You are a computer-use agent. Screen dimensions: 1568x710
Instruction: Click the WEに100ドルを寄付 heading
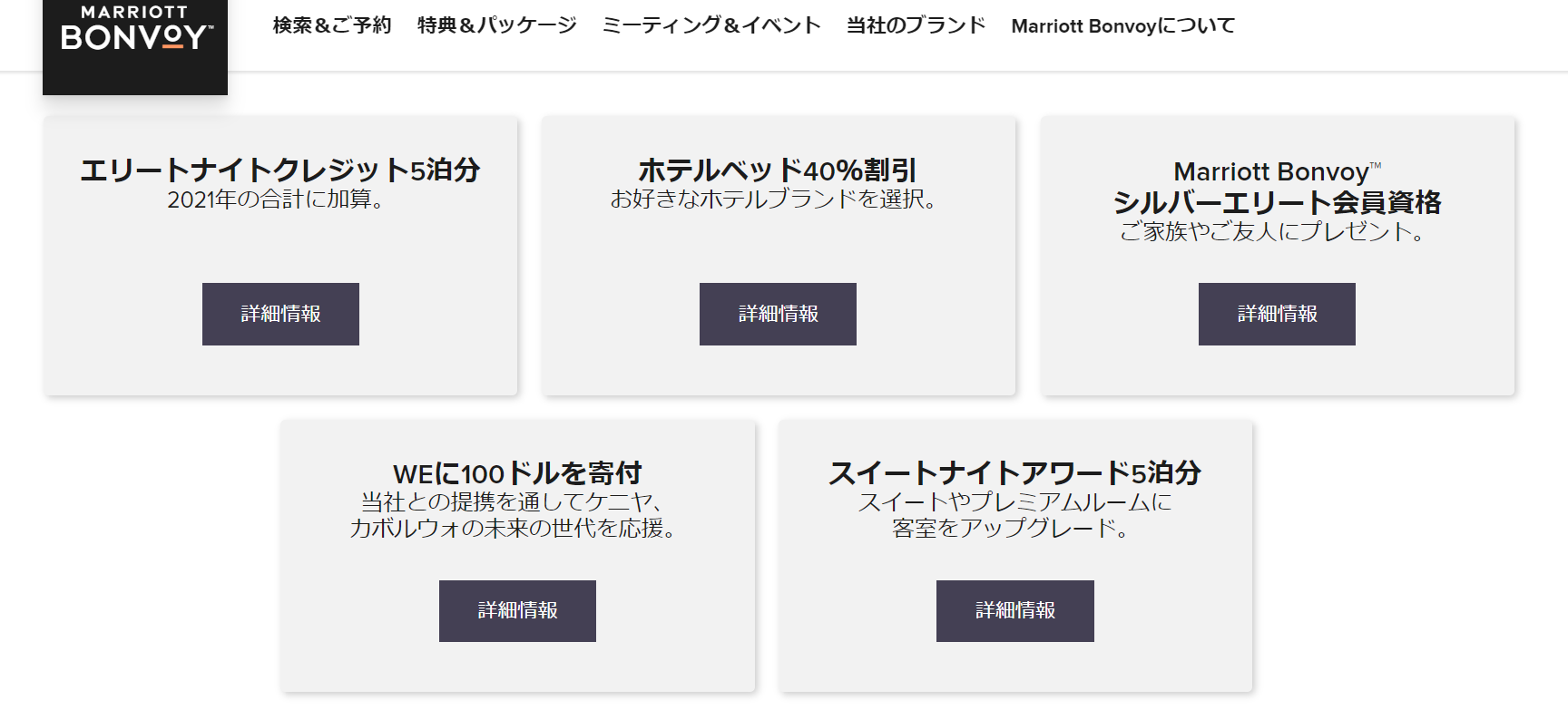(x=517, y=472)
